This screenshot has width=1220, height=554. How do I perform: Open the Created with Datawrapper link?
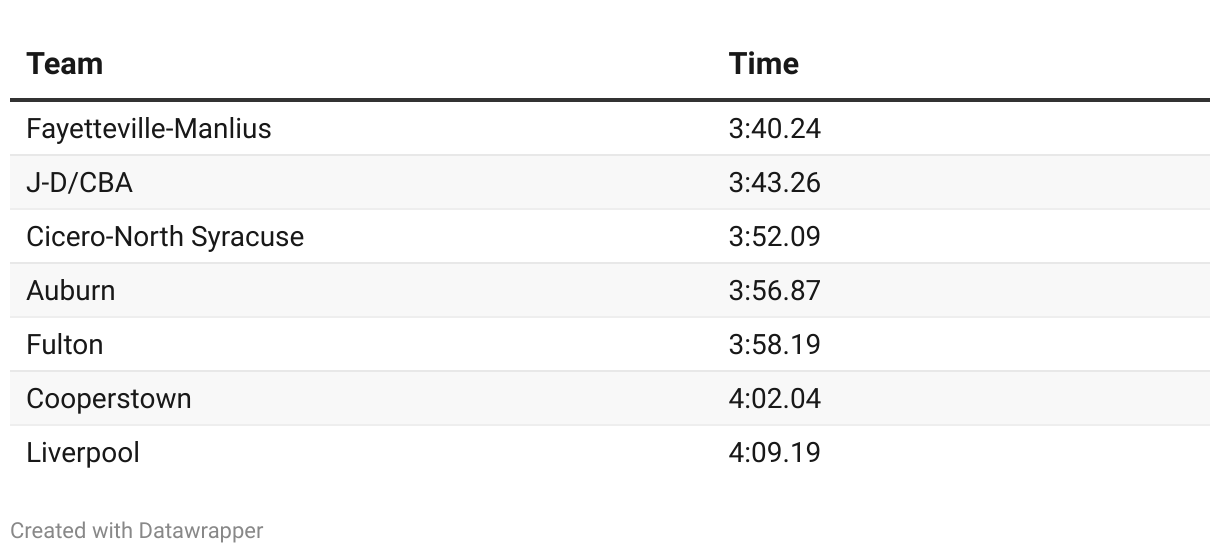coord(137,531)
